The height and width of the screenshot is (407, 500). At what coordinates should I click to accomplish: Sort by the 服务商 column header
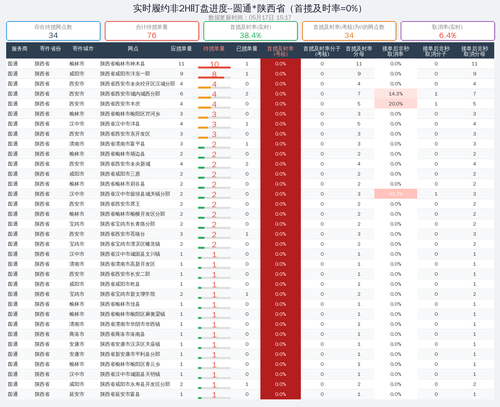[19, 49]
